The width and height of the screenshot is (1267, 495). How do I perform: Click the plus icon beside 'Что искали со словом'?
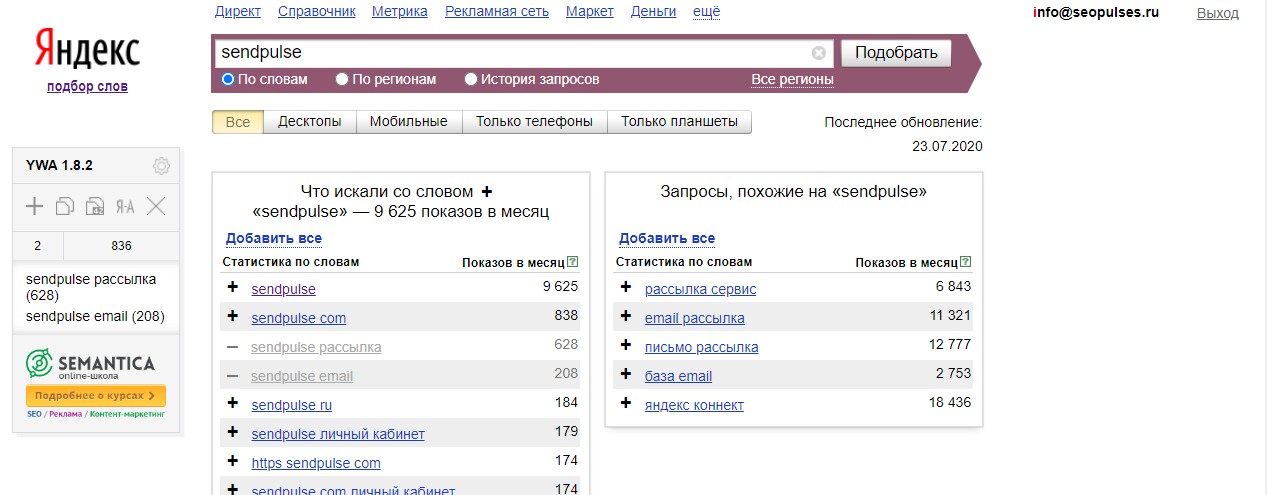[487, 191]
